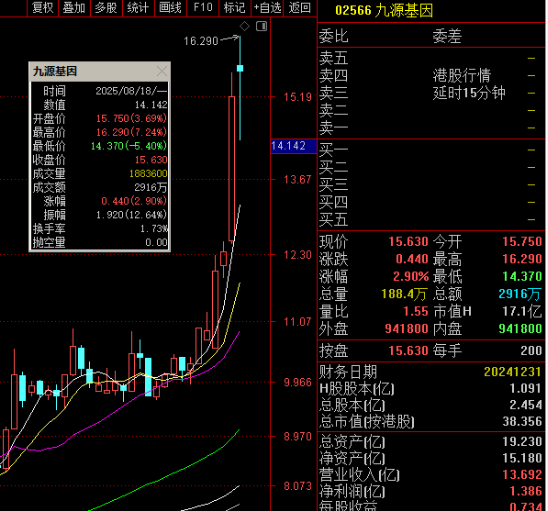Select the 委比 header label
The height and width of the screenshot is (511, 548).
pyautogui.click(x=333, y=36)
